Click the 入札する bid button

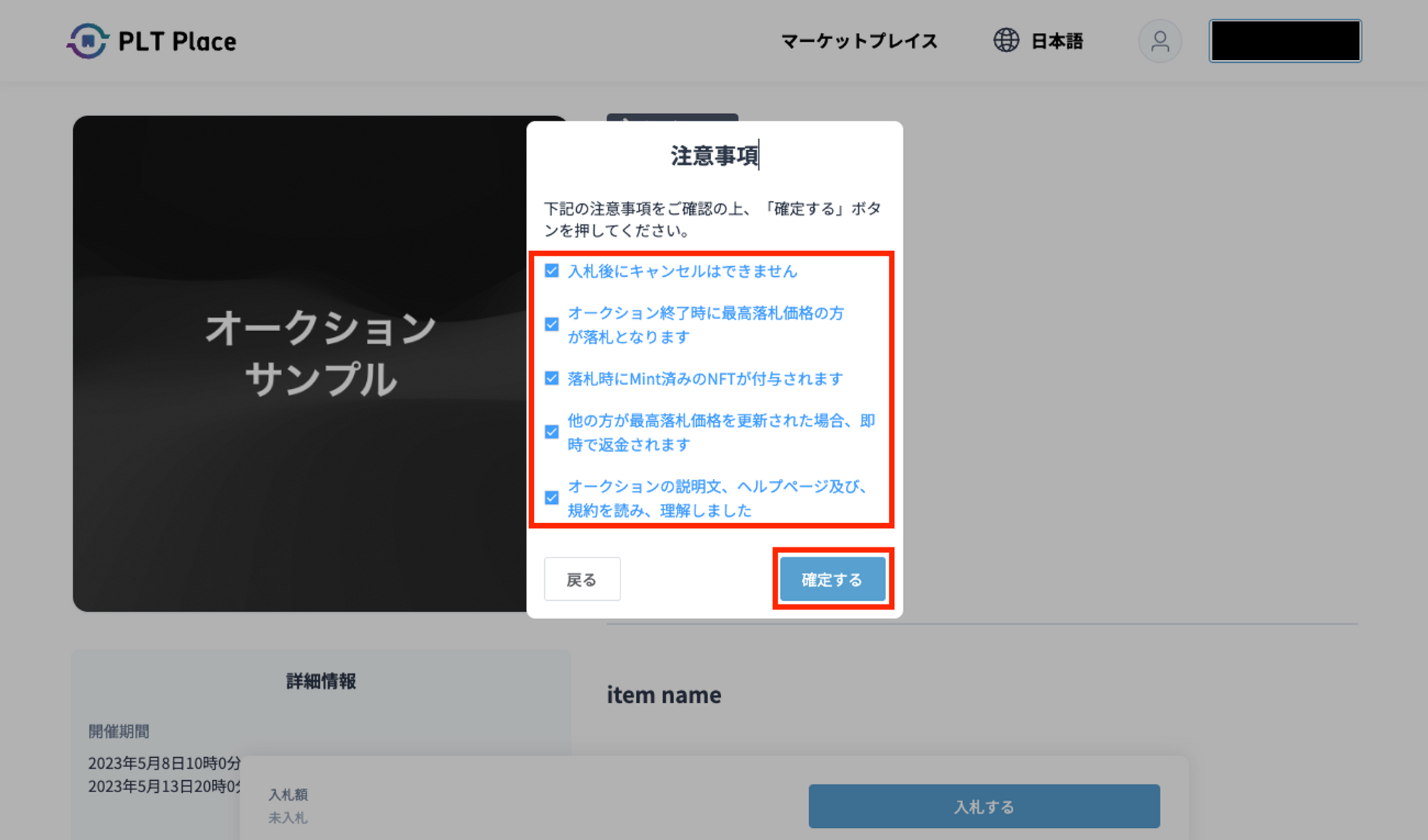pyautogui.click(x=983, y=806)
